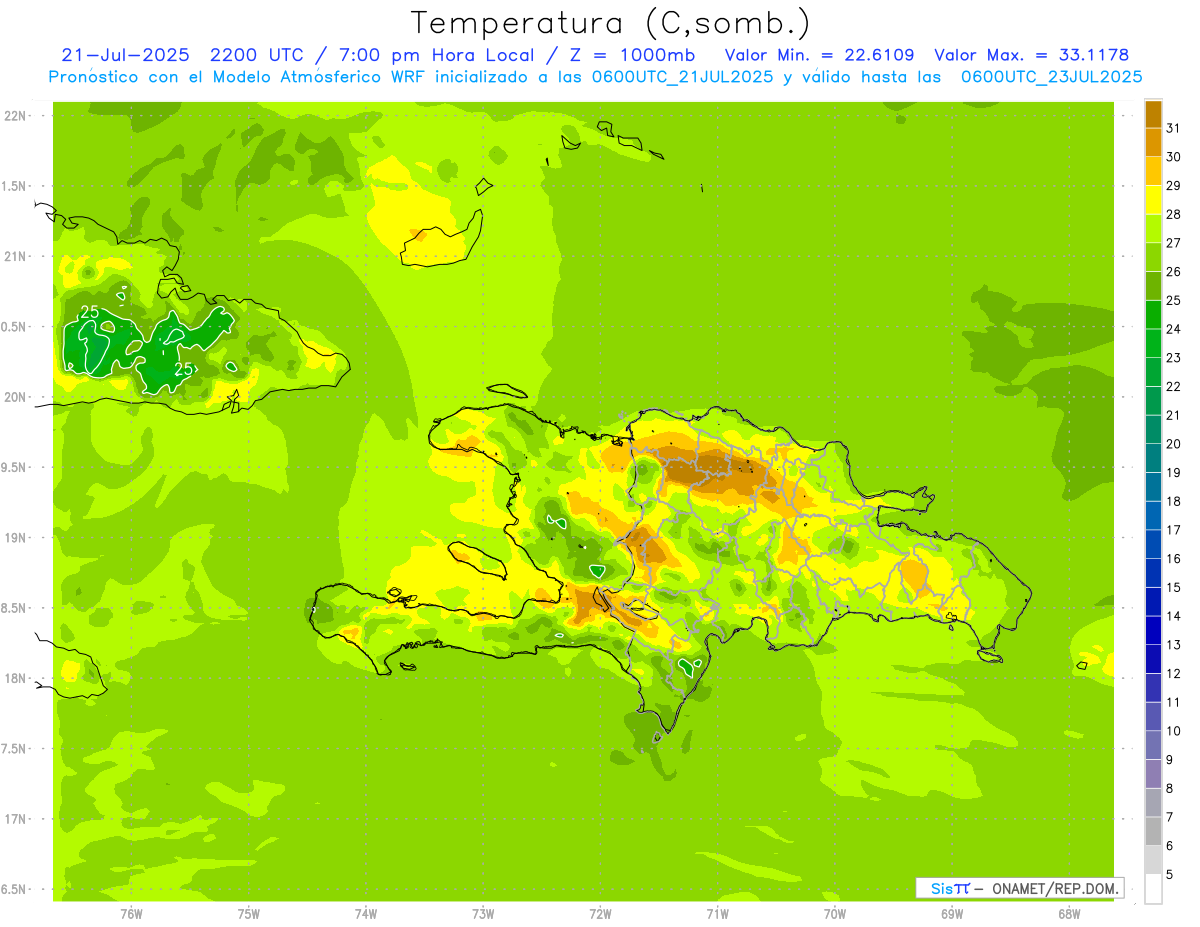
Task: Click the legend value label 13
Action: tap(1173, 645)
